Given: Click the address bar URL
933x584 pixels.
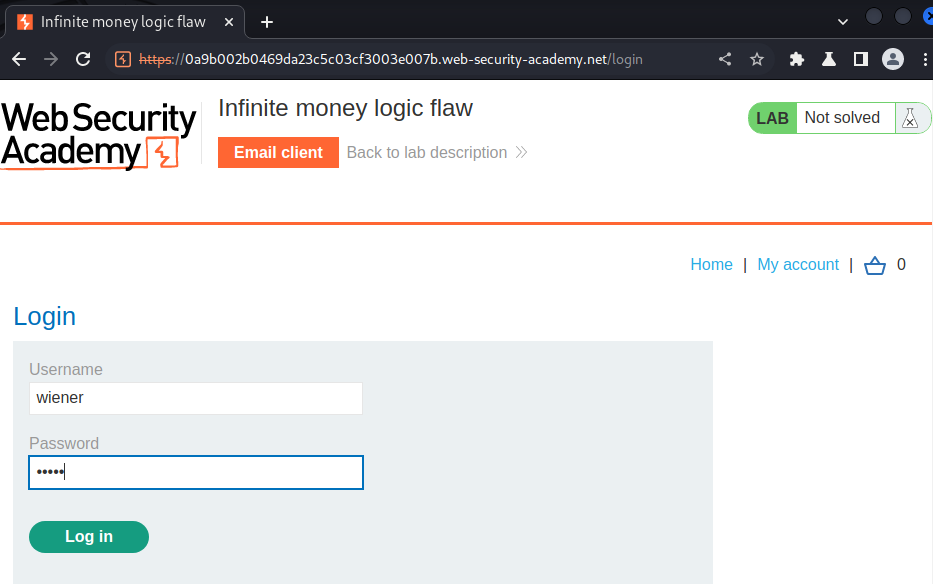Looking at the screenshot, I should pyautogui.click(x=390, y=60).
